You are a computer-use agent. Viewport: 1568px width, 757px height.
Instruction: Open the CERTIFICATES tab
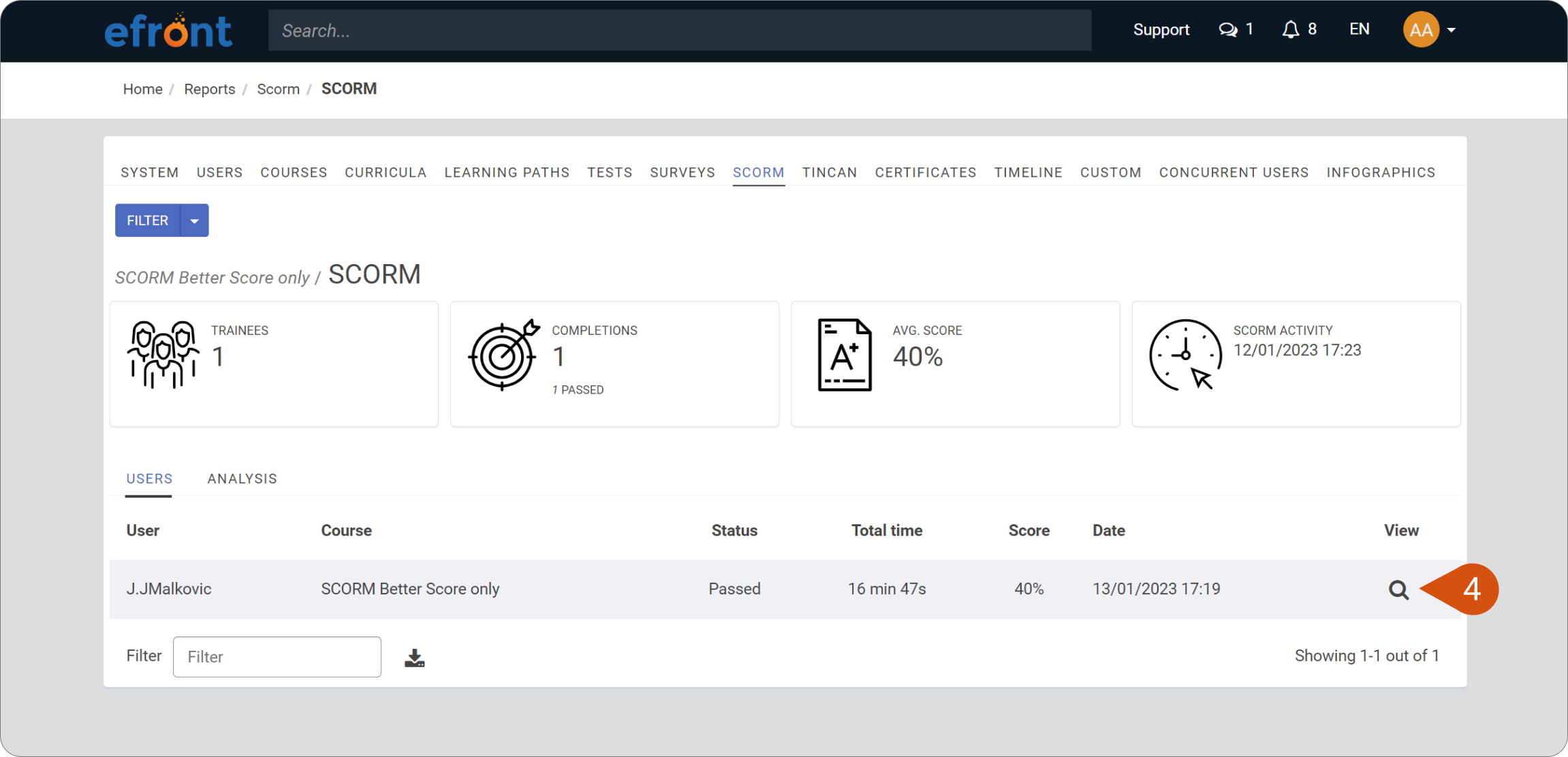pos(926,172)
